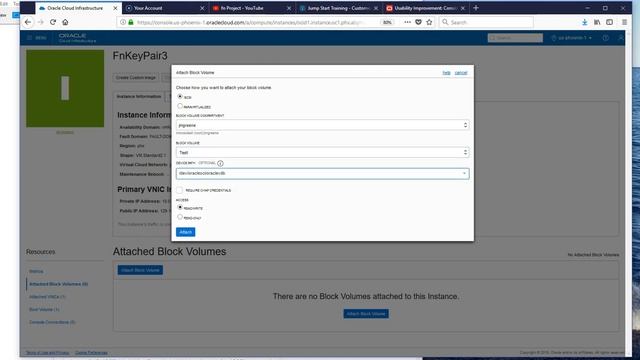The height and width of the screenshot is (360, 640).
Task: Open the browser home page icon
Action: coord(65,22)
